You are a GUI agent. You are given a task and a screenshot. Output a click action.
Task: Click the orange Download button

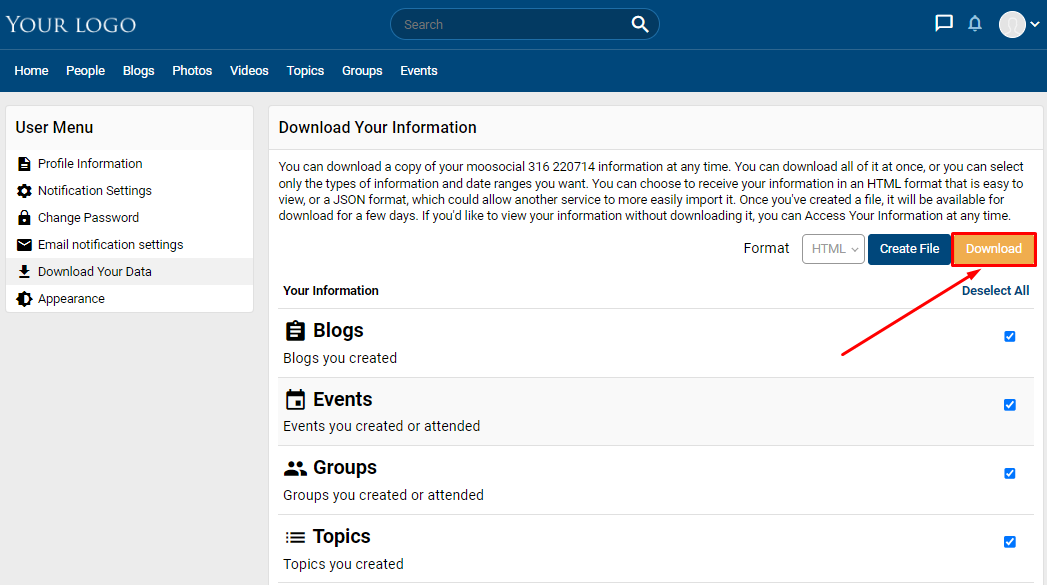pyautogui.click(x=994, y=249)
